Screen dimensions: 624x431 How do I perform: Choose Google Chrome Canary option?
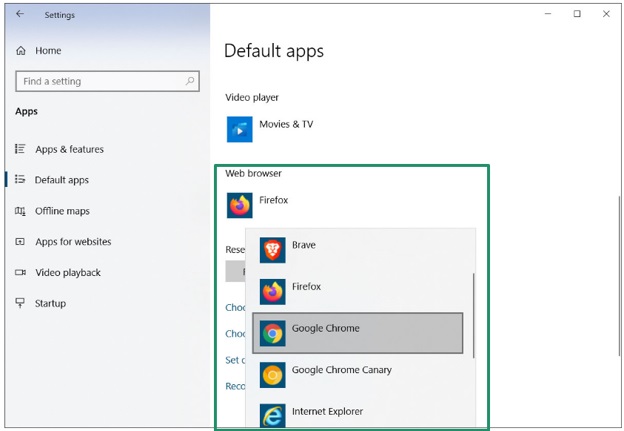358,375
